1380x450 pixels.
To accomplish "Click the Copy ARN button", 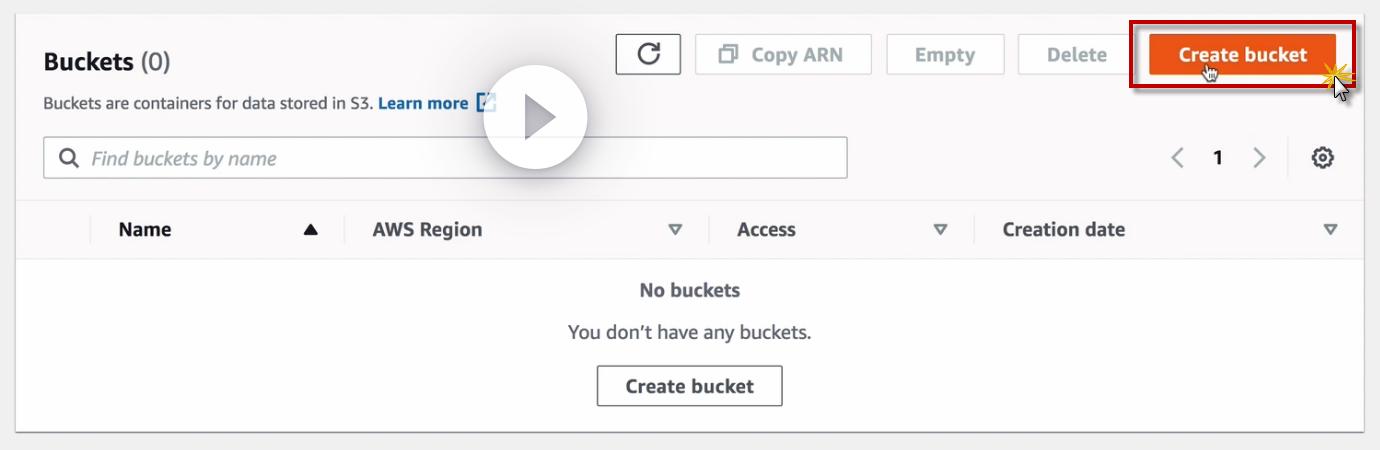I will click(x=783, y=54).
